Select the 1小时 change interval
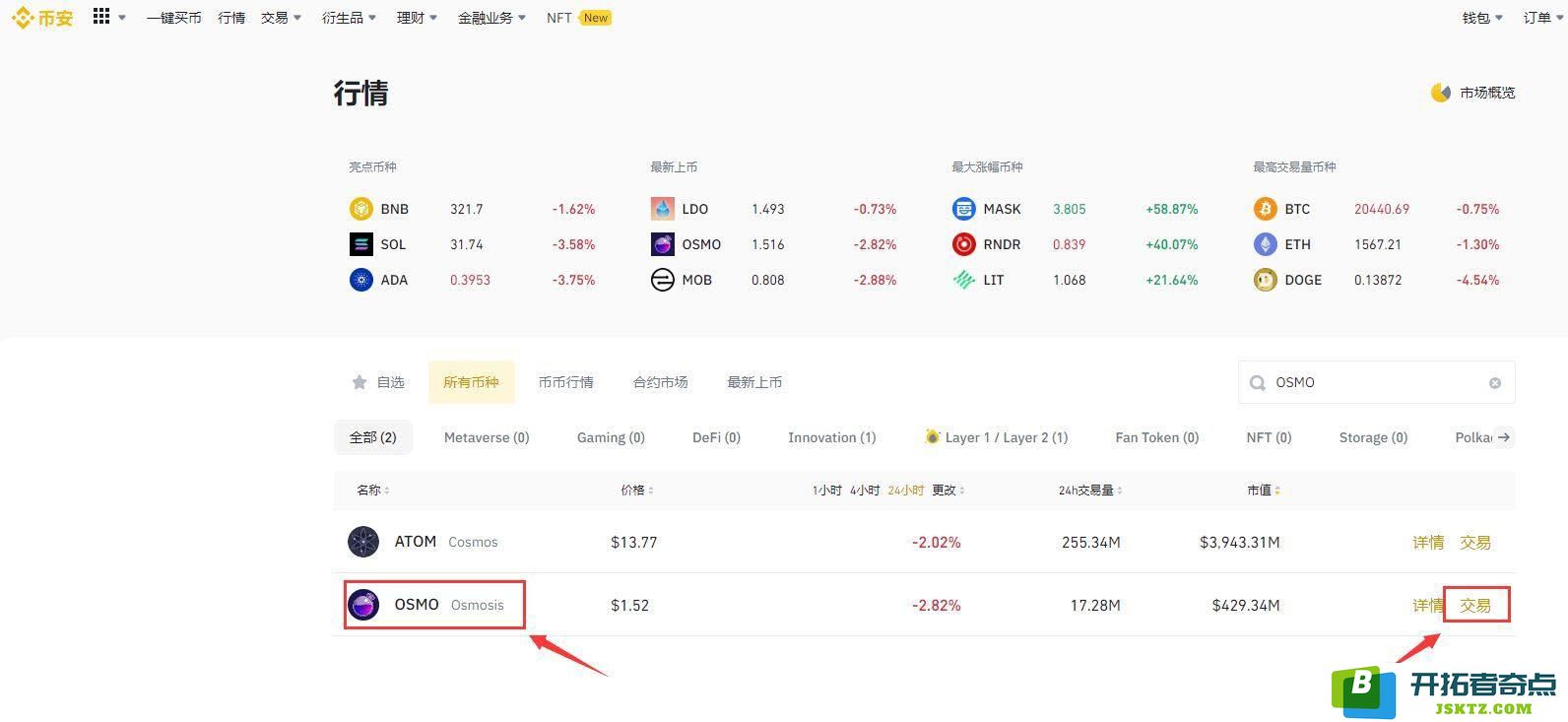1568x722 pixels. [826, 490]
